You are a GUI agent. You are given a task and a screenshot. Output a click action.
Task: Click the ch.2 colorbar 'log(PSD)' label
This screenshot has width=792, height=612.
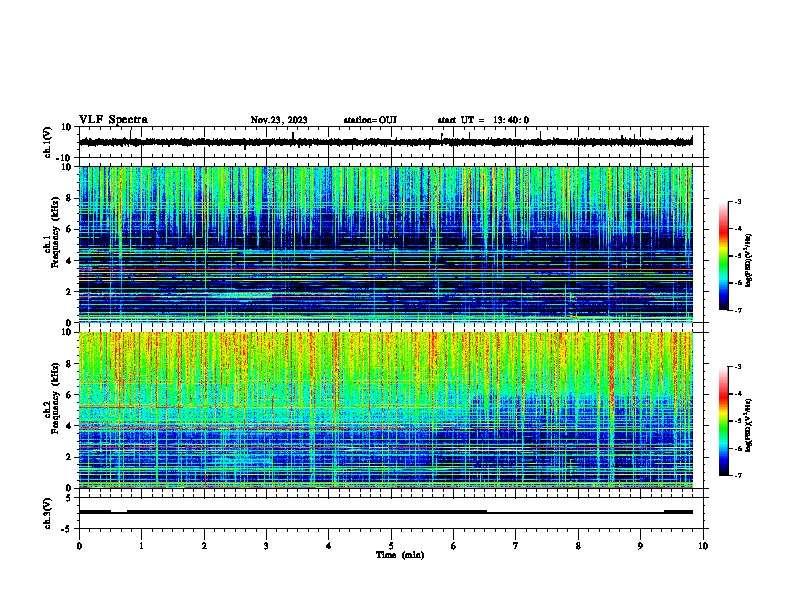749,426
